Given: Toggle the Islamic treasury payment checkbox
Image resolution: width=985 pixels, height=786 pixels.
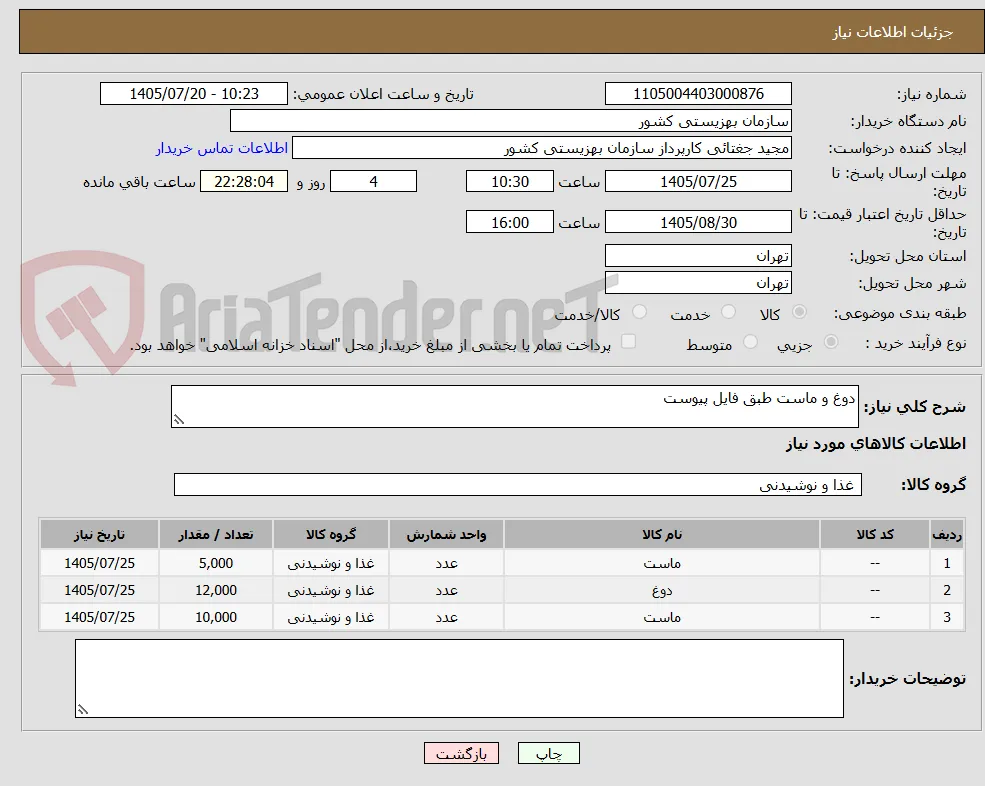Looking at the screenshot, I should [628, 341].
